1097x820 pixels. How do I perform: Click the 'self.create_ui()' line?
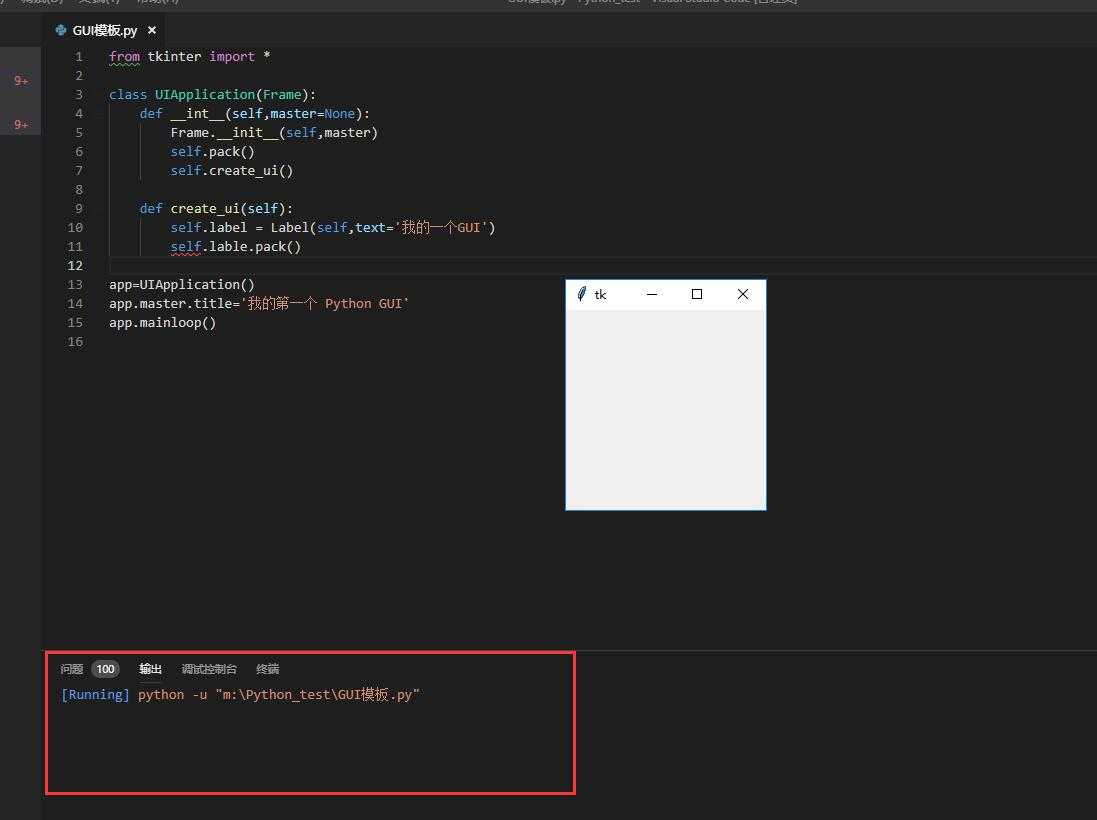click(x=232, y=171)
